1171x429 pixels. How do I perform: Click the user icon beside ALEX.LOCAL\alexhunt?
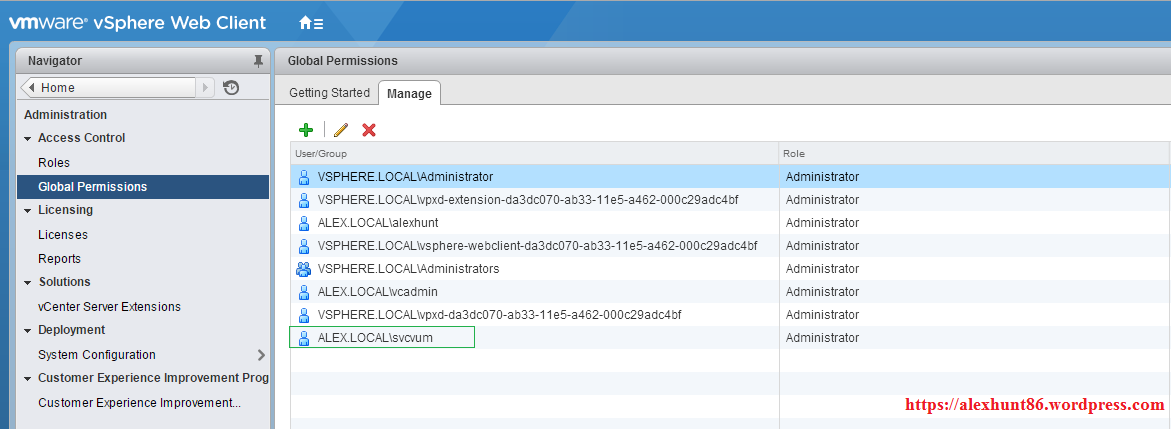(304, 223)
